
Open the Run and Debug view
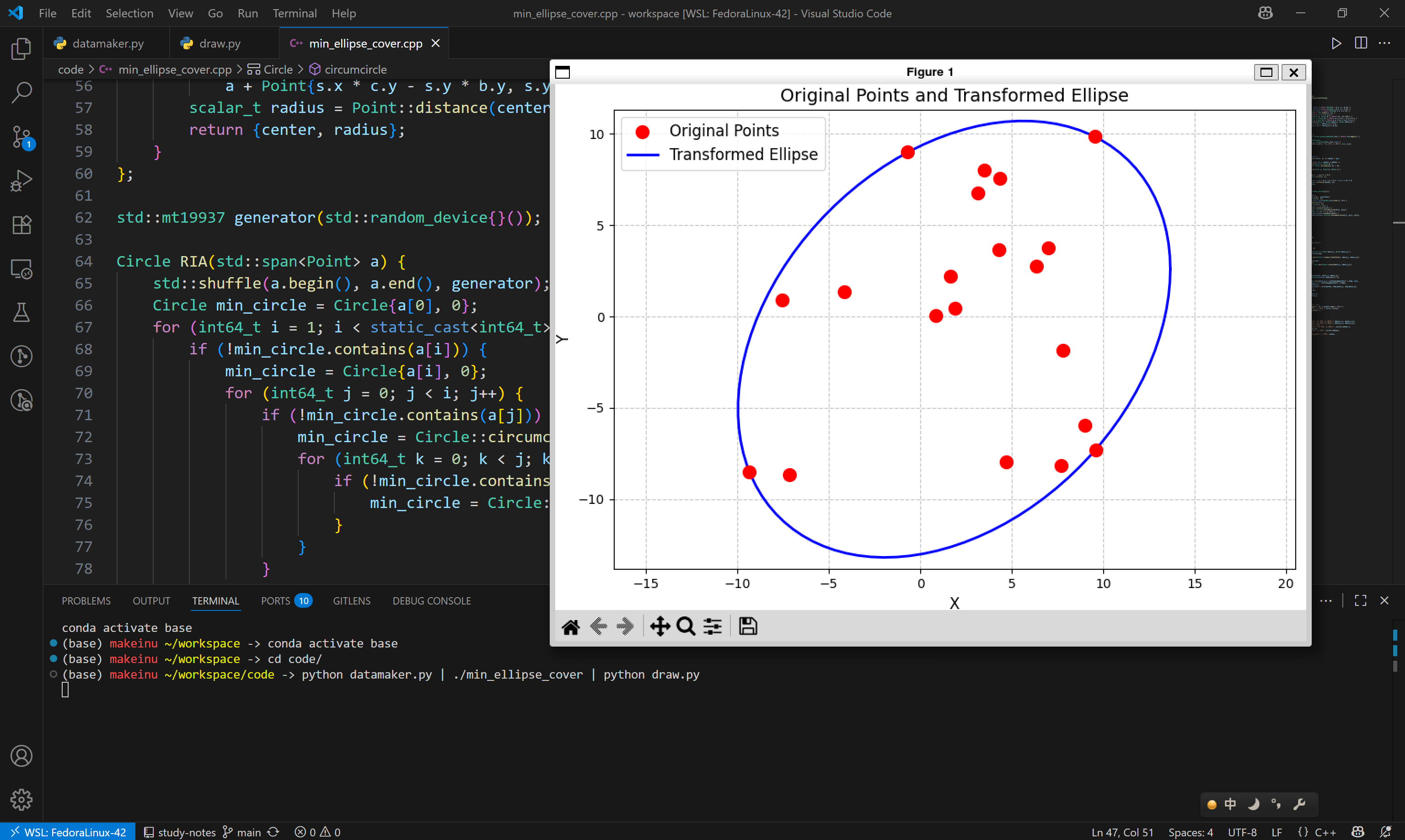21,181
